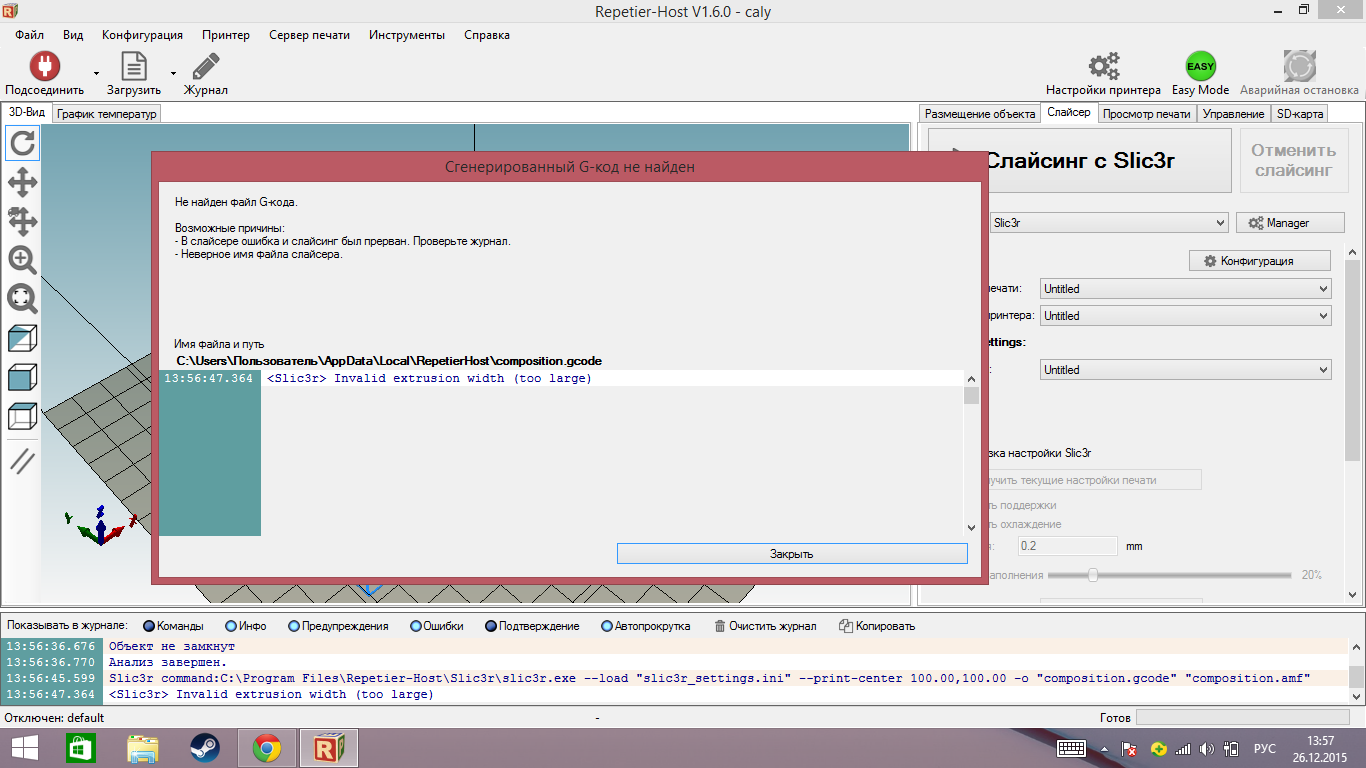The width and height of the screenshot is (1366, 768).
Task: Open the Принтер menu
Action: pos(226,35)
